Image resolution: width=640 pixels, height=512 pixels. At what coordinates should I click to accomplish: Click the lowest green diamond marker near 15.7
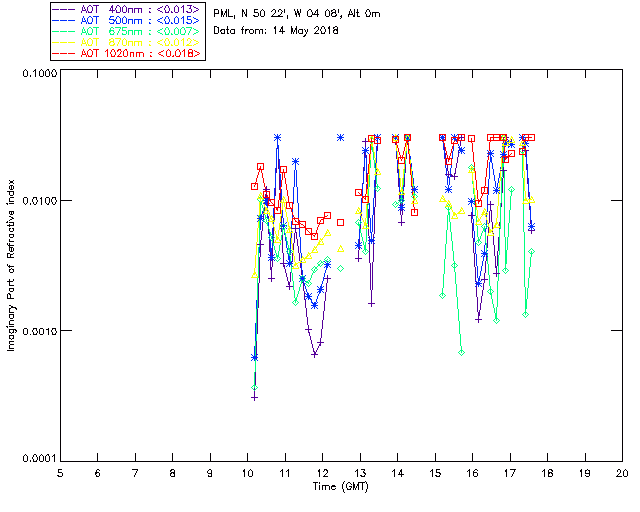(x=461, y=353)
